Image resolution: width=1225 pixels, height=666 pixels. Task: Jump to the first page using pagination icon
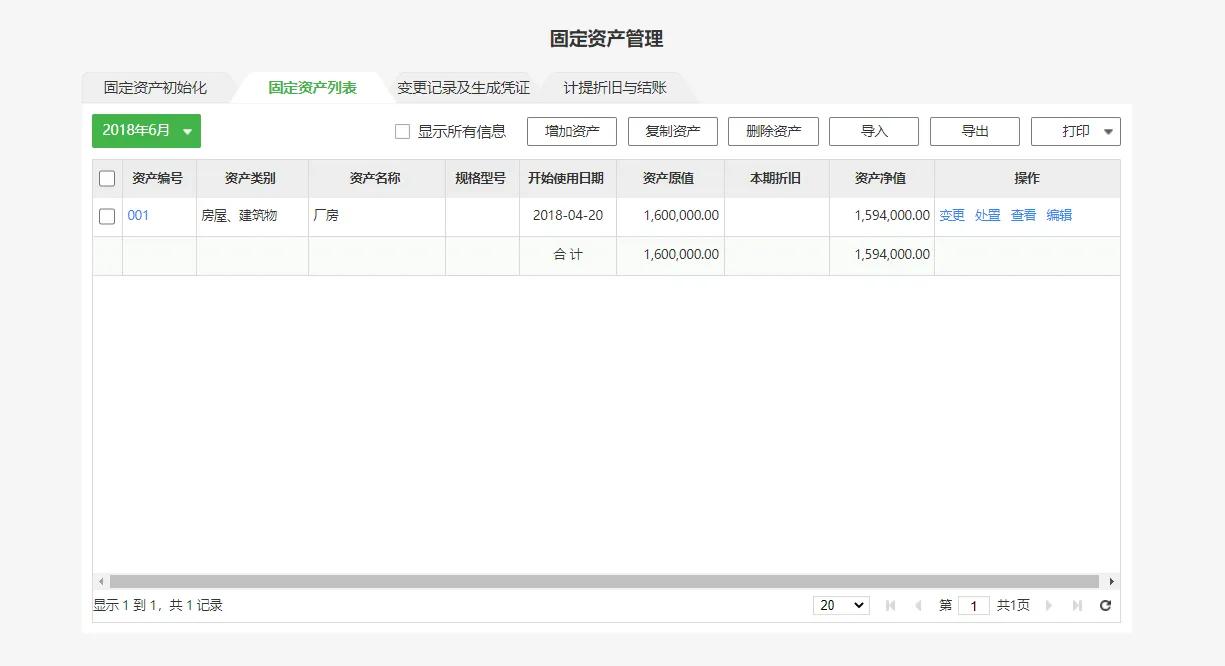[890, 604]
